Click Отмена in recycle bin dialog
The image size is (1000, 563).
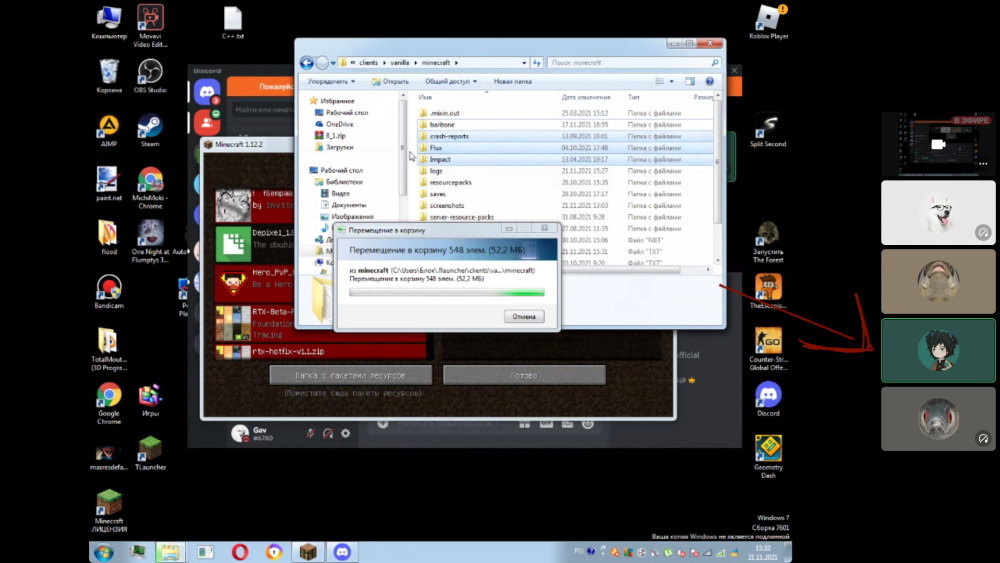click(x=524, y=317)
